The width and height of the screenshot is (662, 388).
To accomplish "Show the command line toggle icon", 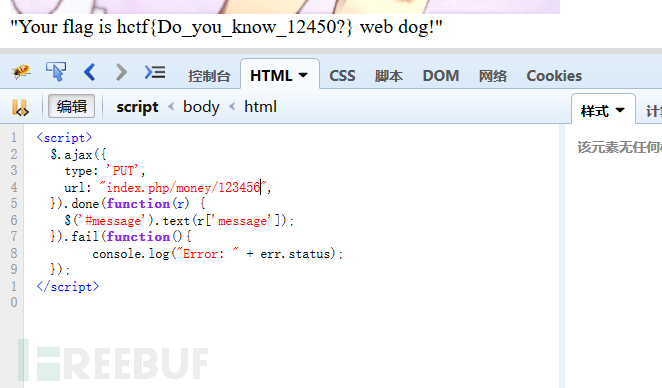I will [155, 72].
